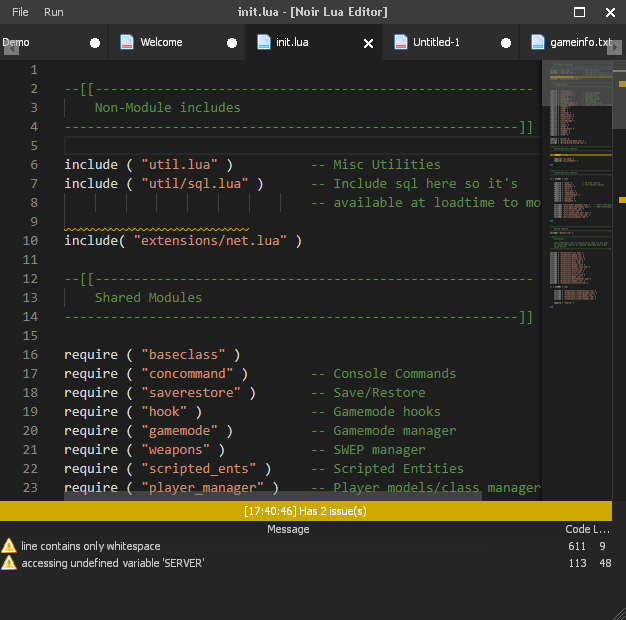Sort issues by Code column header
The image size is (626, 620).
pos(577,529)
